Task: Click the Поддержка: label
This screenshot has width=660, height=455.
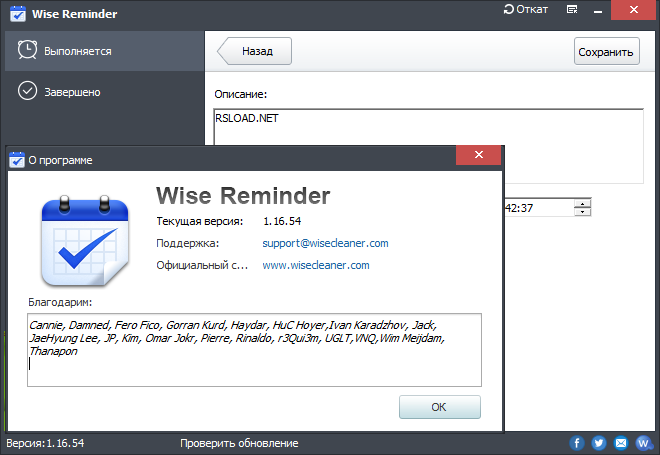Action: tap(188, 243)
